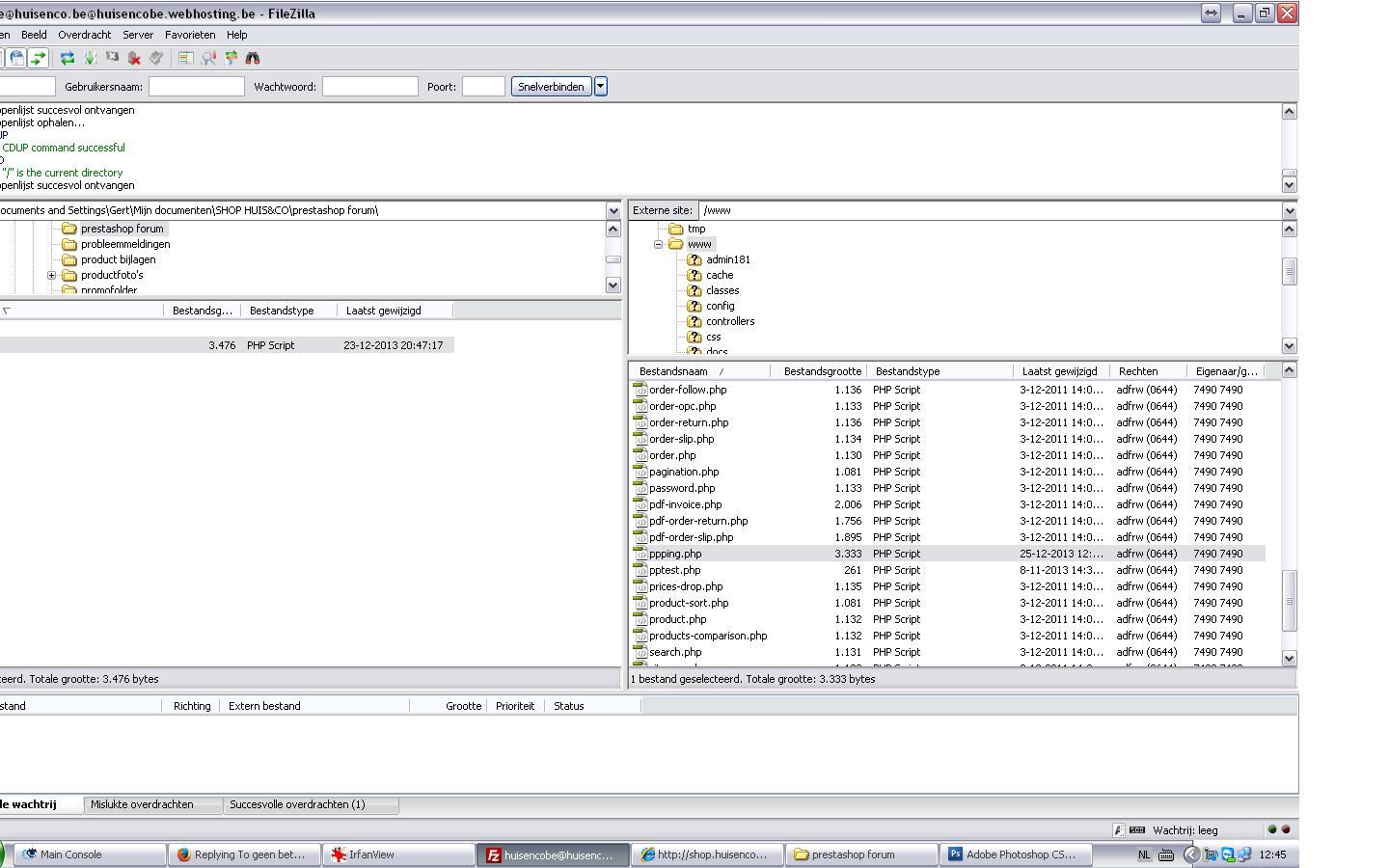Toggle the transfer queue display toolbar button

click(x=38, y=58)
